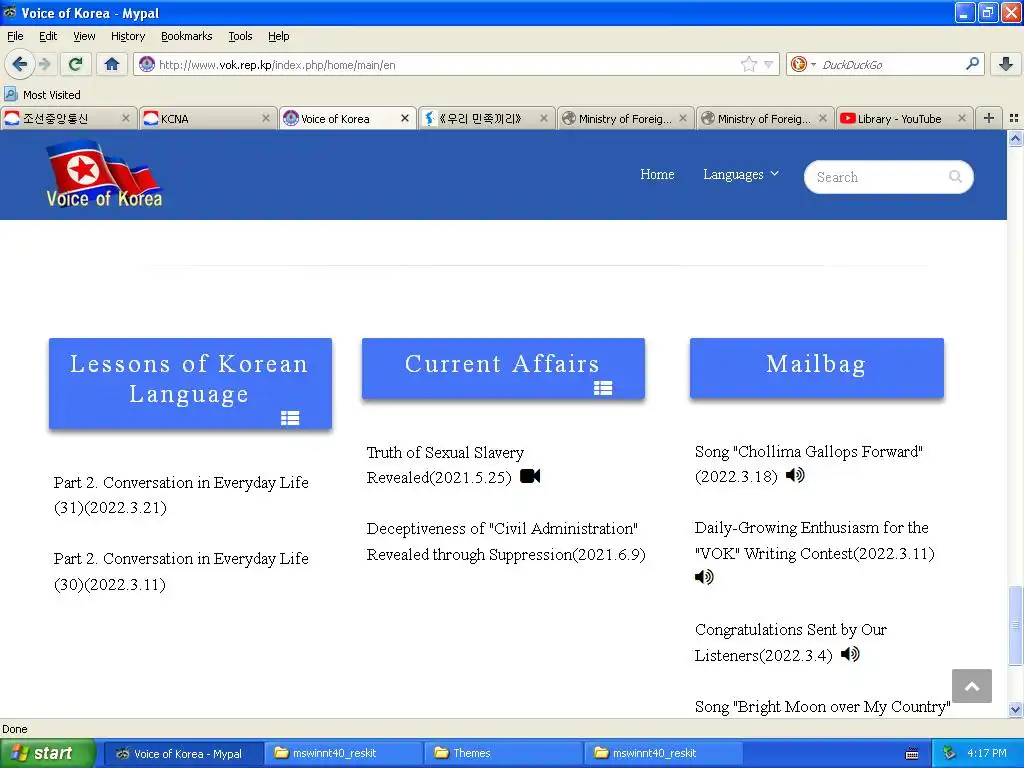The height and width of the screenshot is (768, 1024).
Task: Open Daily-Growing Enthusiasm for VOK Writing Contest
Action: [814, 541]
